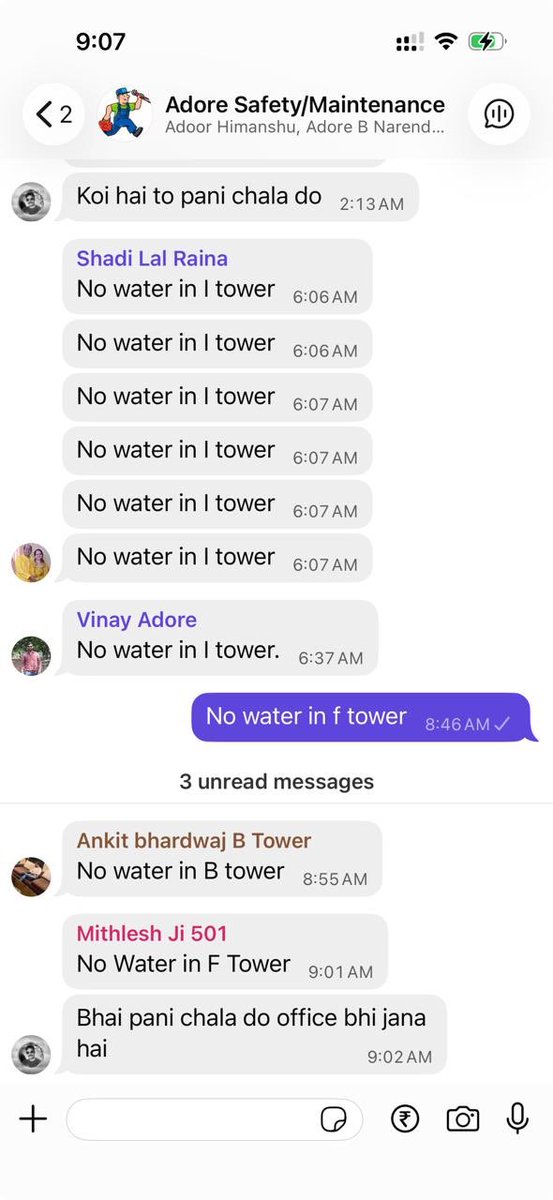Tap the rupee payment icon
553x1200 pixels.
(405, 1118)
